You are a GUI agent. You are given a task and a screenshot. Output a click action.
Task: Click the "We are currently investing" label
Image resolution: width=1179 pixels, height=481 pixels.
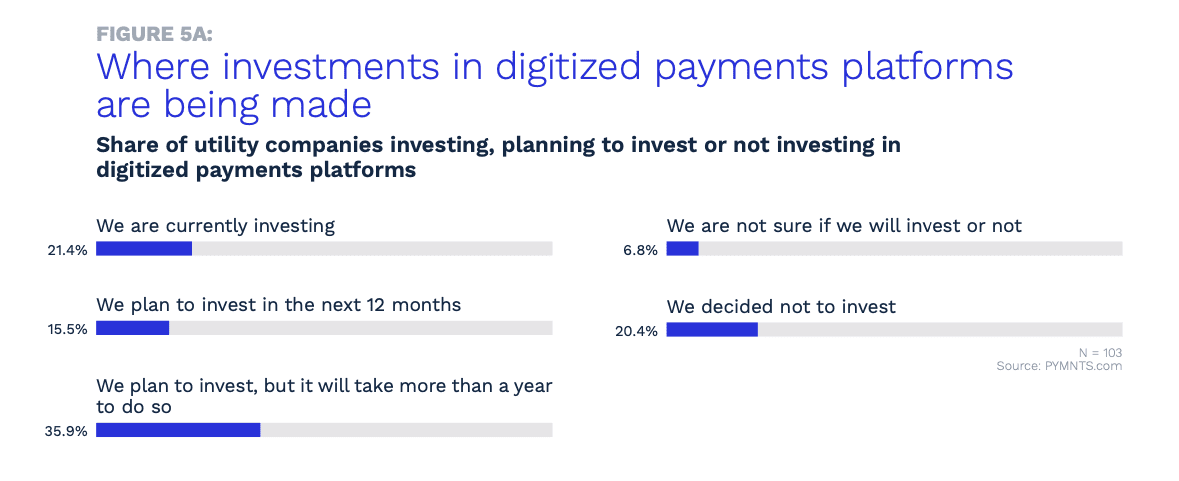click(215, 225)
